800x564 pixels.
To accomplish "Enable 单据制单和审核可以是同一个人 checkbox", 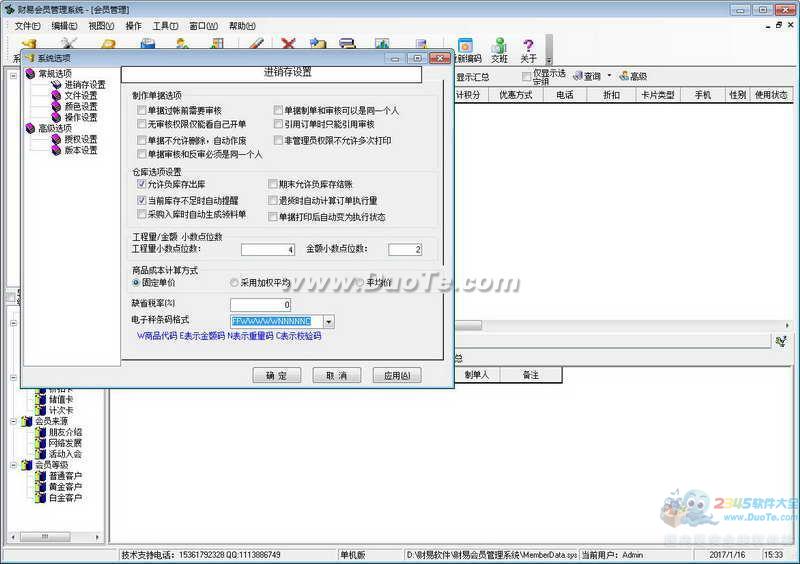I will point(278,110).
